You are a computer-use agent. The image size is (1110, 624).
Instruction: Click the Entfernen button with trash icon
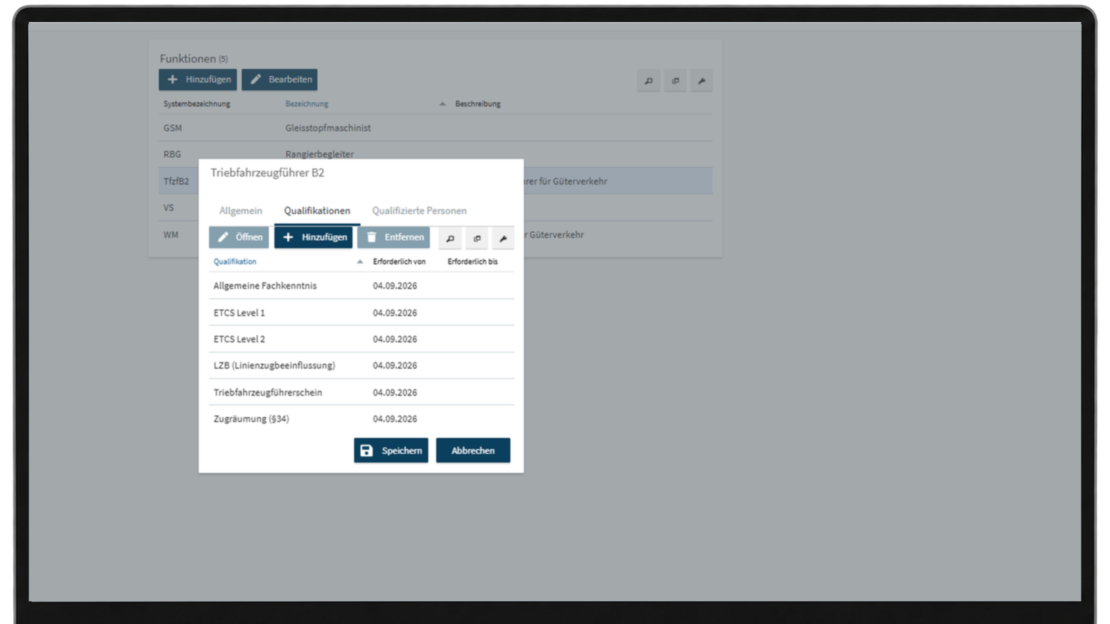394,237
